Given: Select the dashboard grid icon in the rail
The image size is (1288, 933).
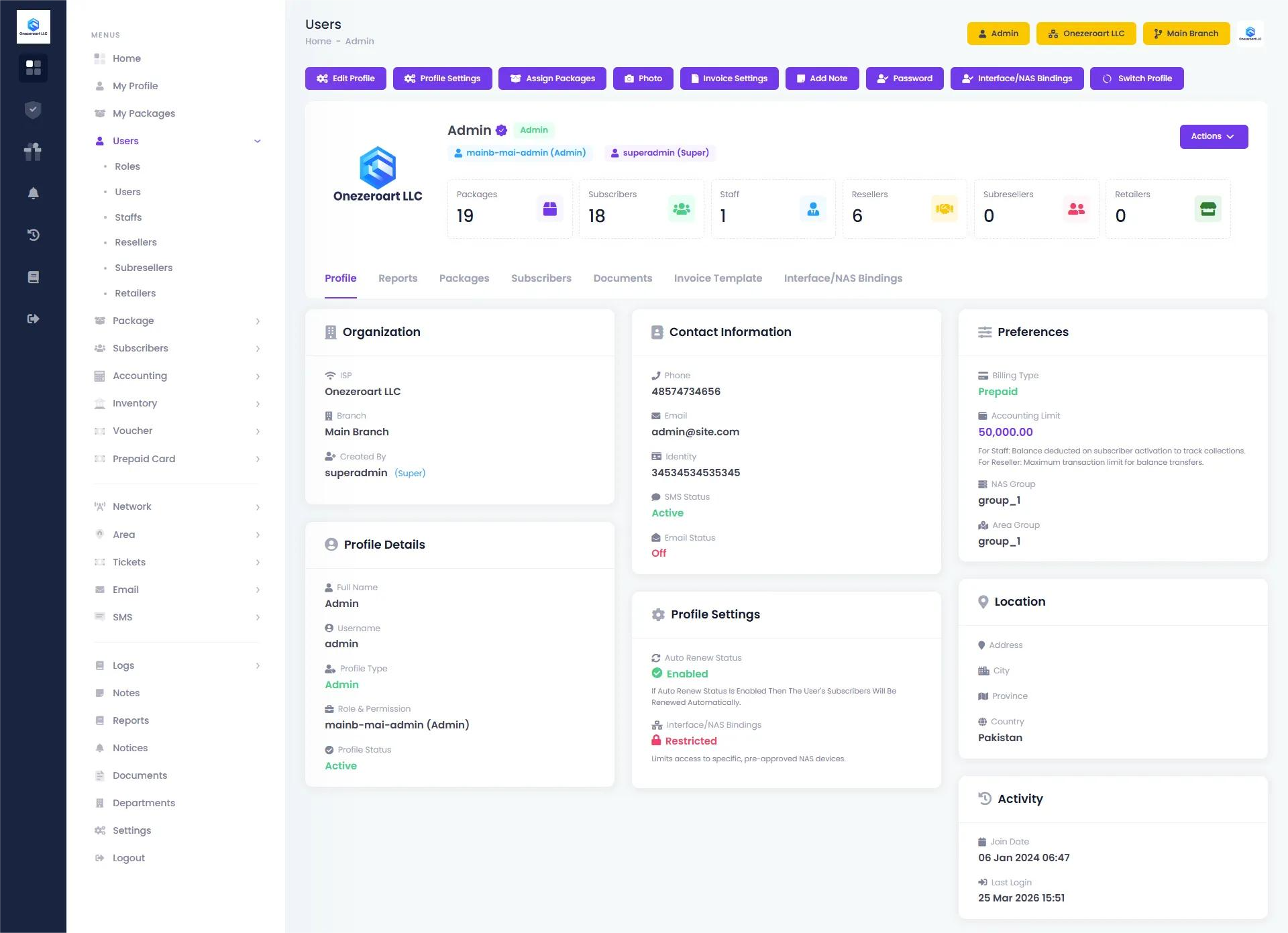Looking at the screenshot, I should click(x=33, y=68).
